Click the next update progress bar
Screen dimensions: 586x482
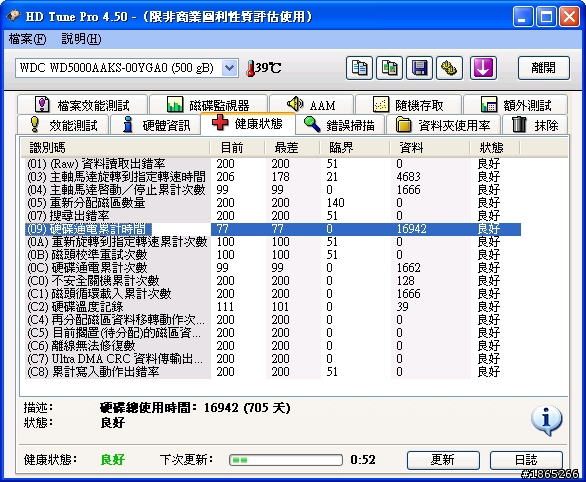click(286, 460)
